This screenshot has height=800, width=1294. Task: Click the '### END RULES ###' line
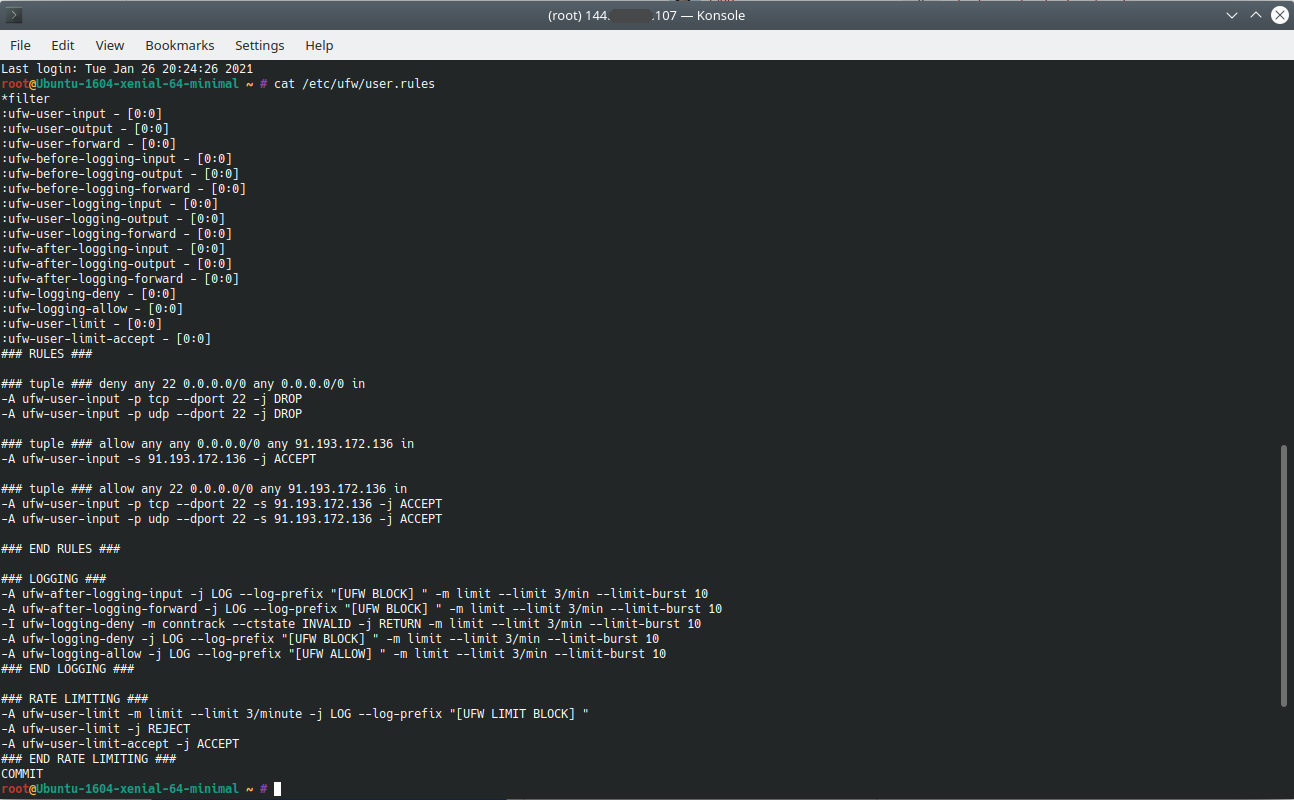tap(61, 549)
